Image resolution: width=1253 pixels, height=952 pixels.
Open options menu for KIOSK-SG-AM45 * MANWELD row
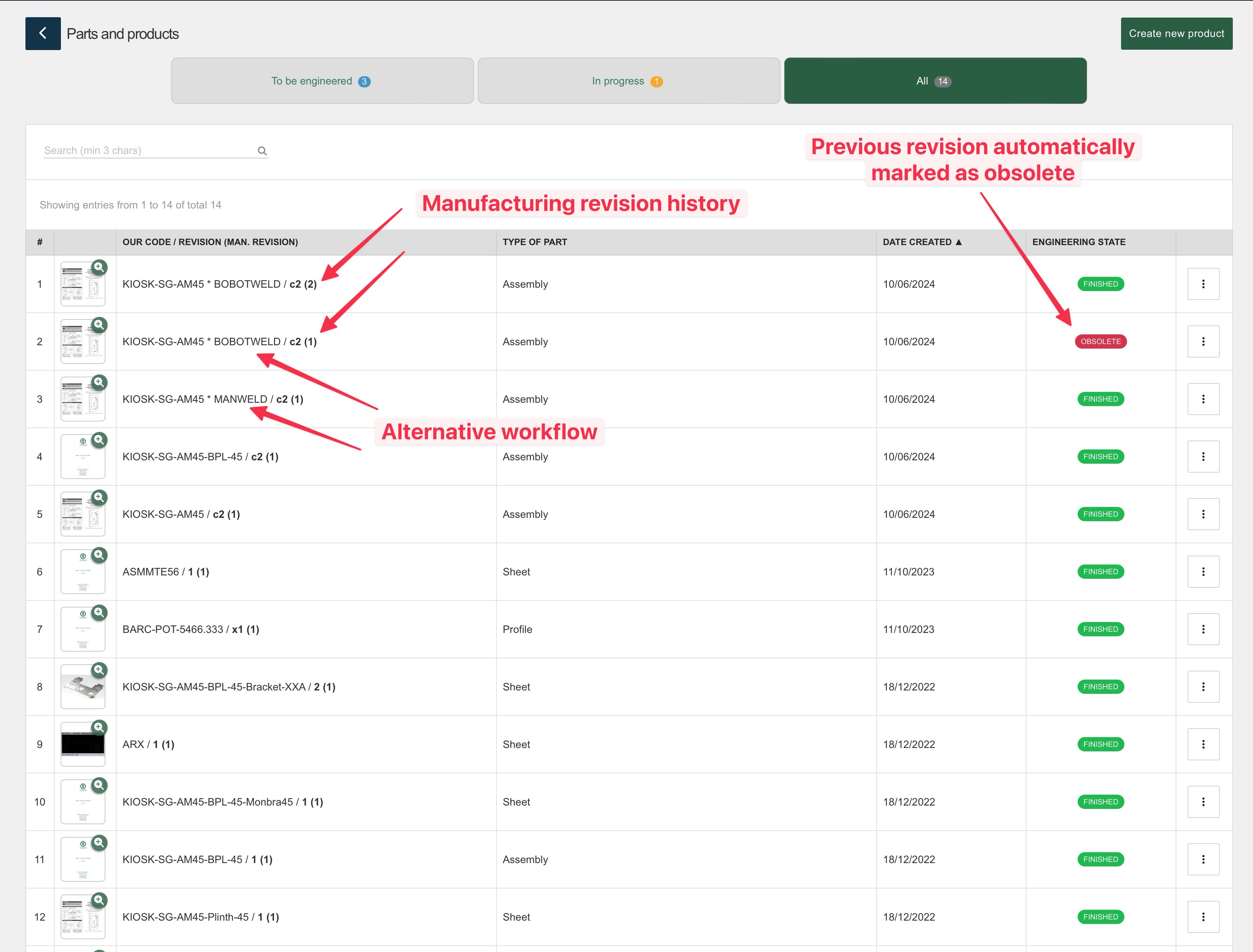[1203, 399]
